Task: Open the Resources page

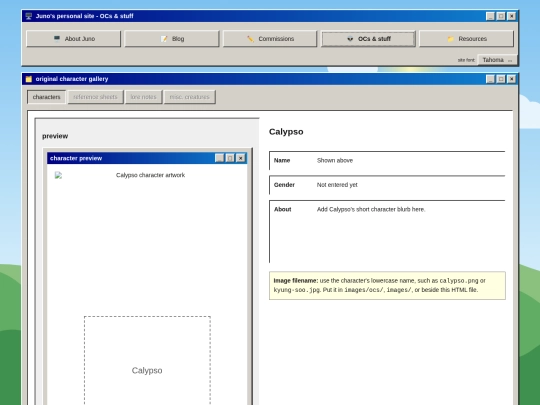Action: coord(466,39)
